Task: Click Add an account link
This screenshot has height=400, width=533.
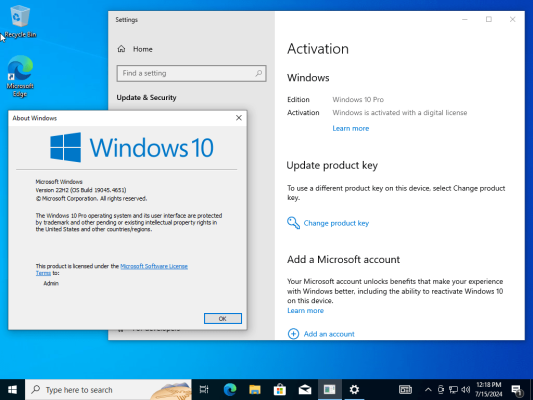Action: 329,334
